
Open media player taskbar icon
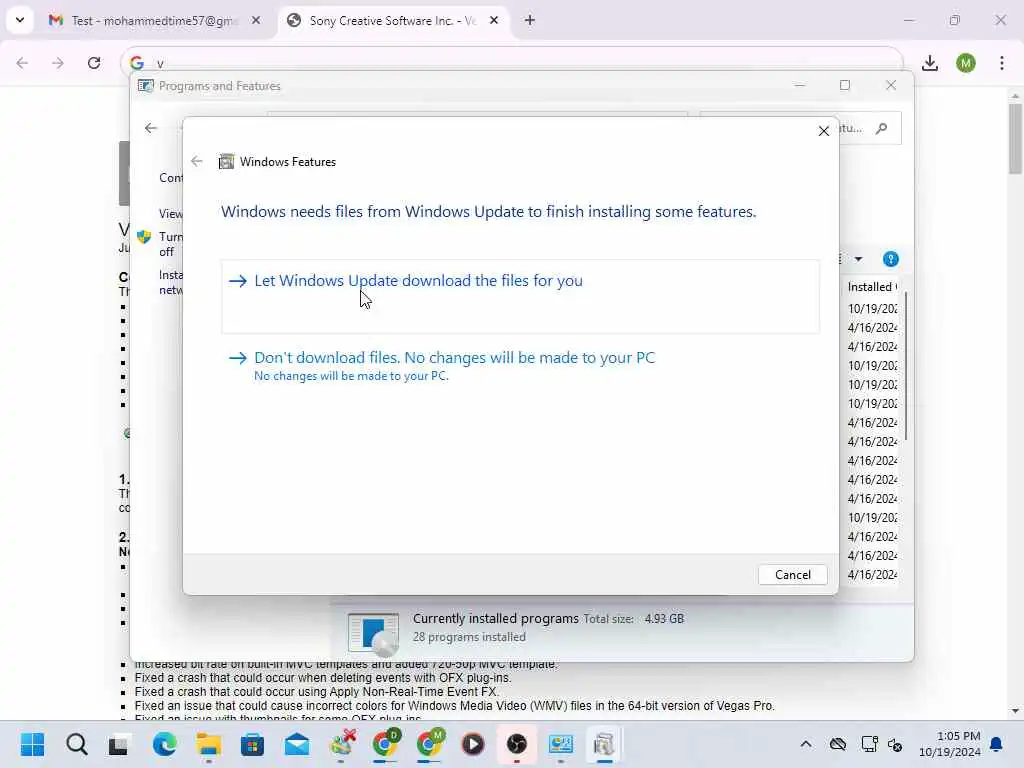473,744
